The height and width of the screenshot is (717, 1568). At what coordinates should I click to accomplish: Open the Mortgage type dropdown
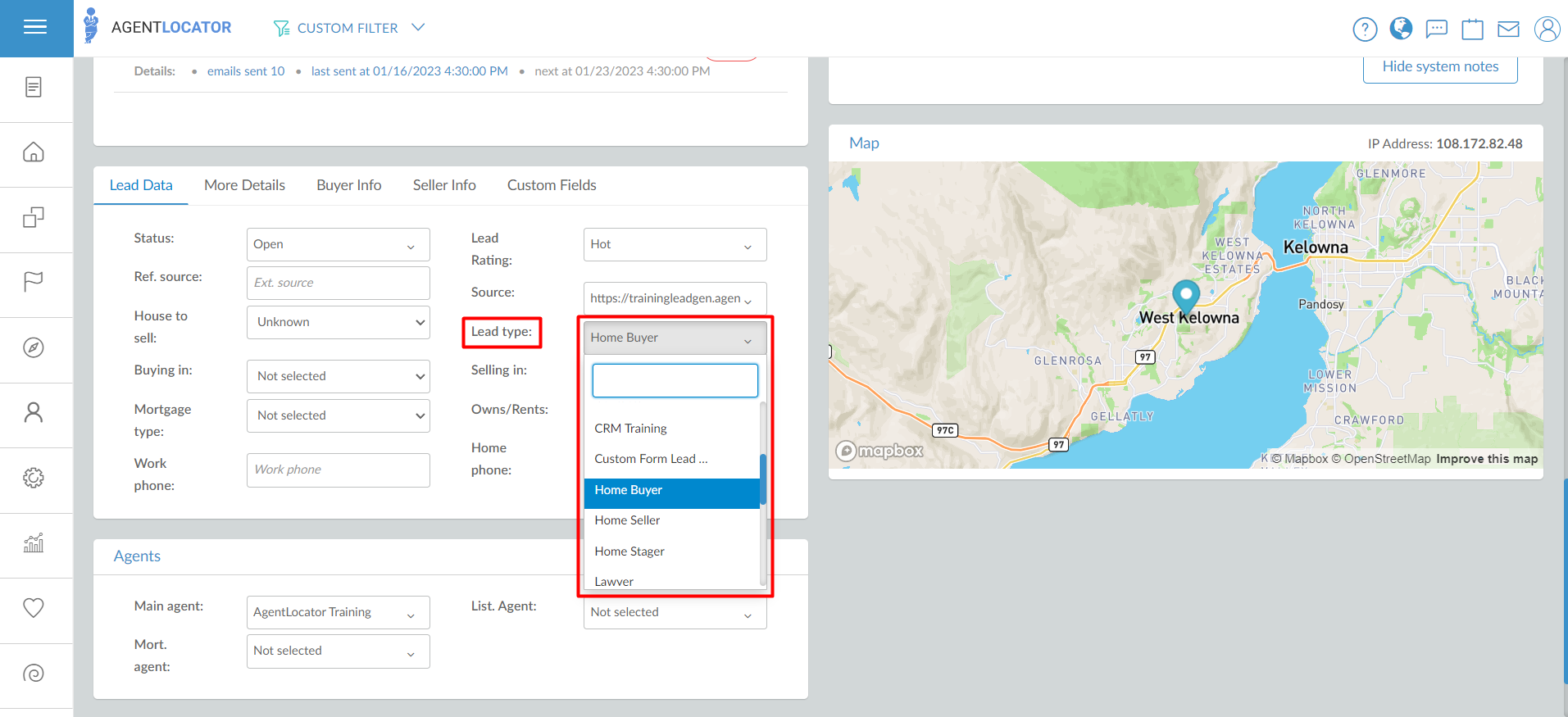click(x=338, y=415)
